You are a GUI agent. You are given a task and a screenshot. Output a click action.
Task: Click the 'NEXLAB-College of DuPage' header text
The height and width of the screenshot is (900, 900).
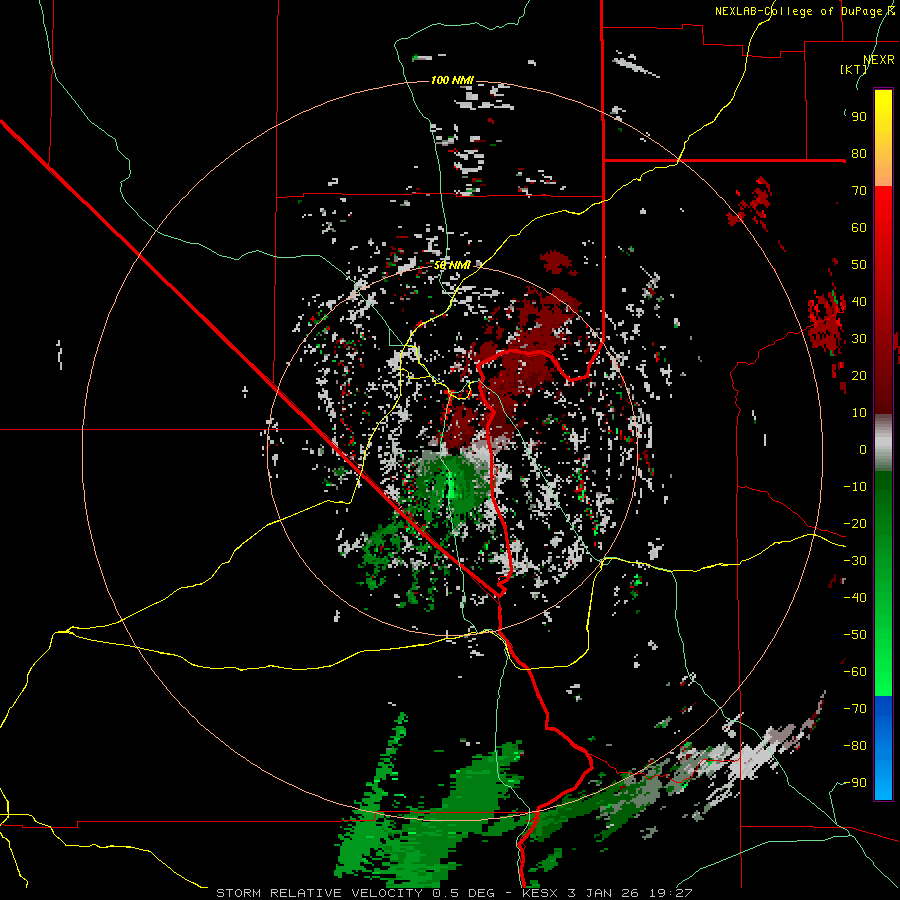798,11
